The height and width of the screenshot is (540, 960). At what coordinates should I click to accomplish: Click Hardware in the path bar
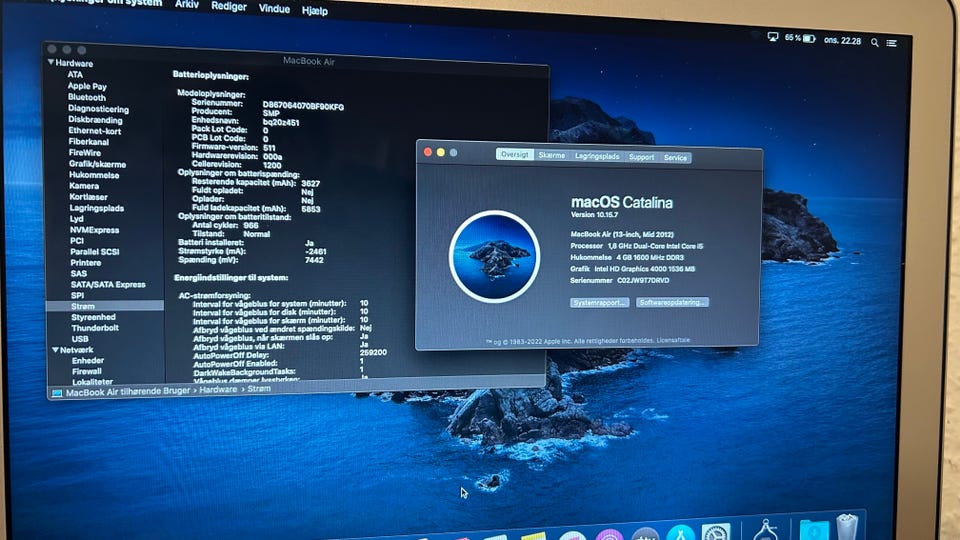[218, 389]
